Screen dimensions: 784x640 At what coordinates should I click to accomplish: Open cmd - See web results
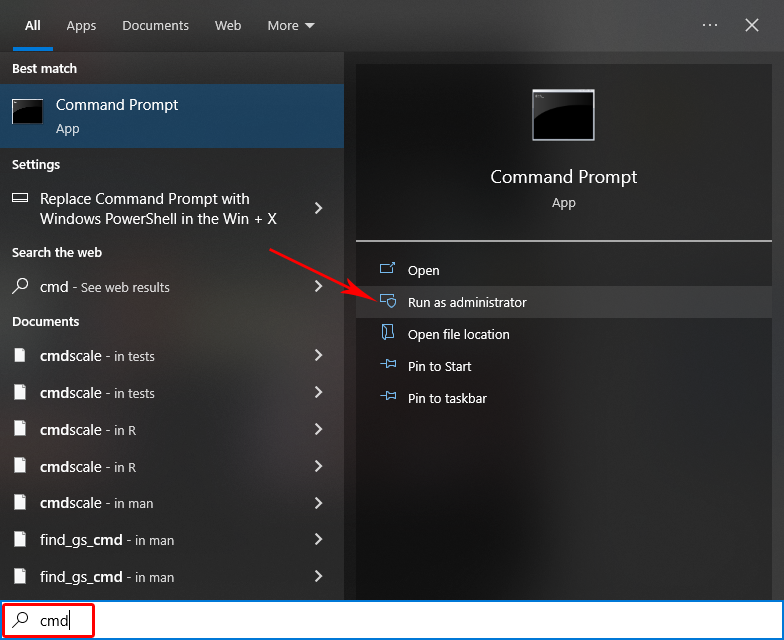(x=172, y=287)
